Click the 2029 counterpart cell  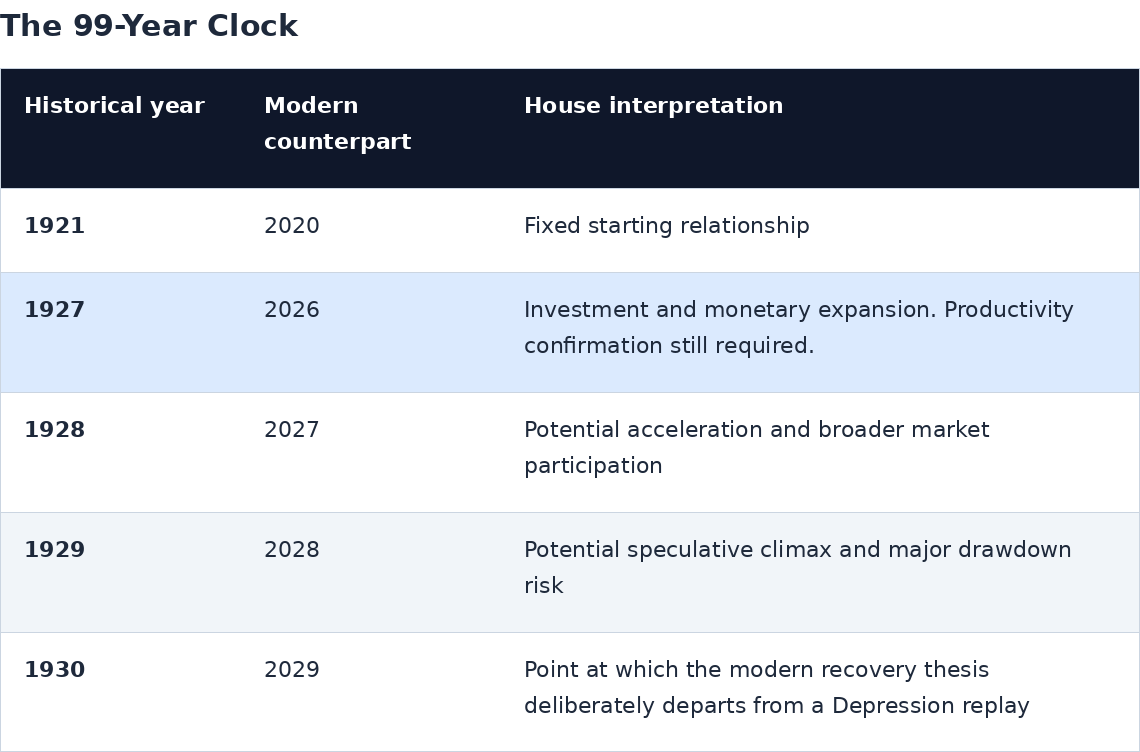[x=292, y=670]
